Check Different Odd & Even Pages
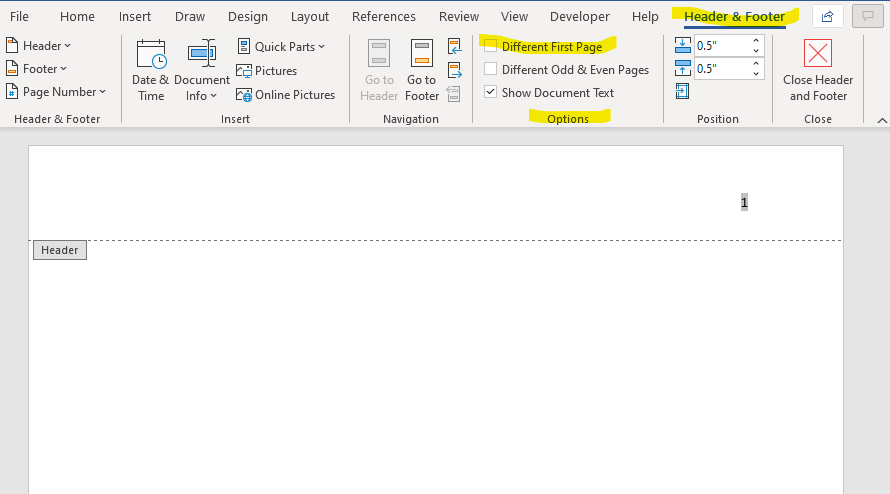The image size is (890, 494). (491, 69)
